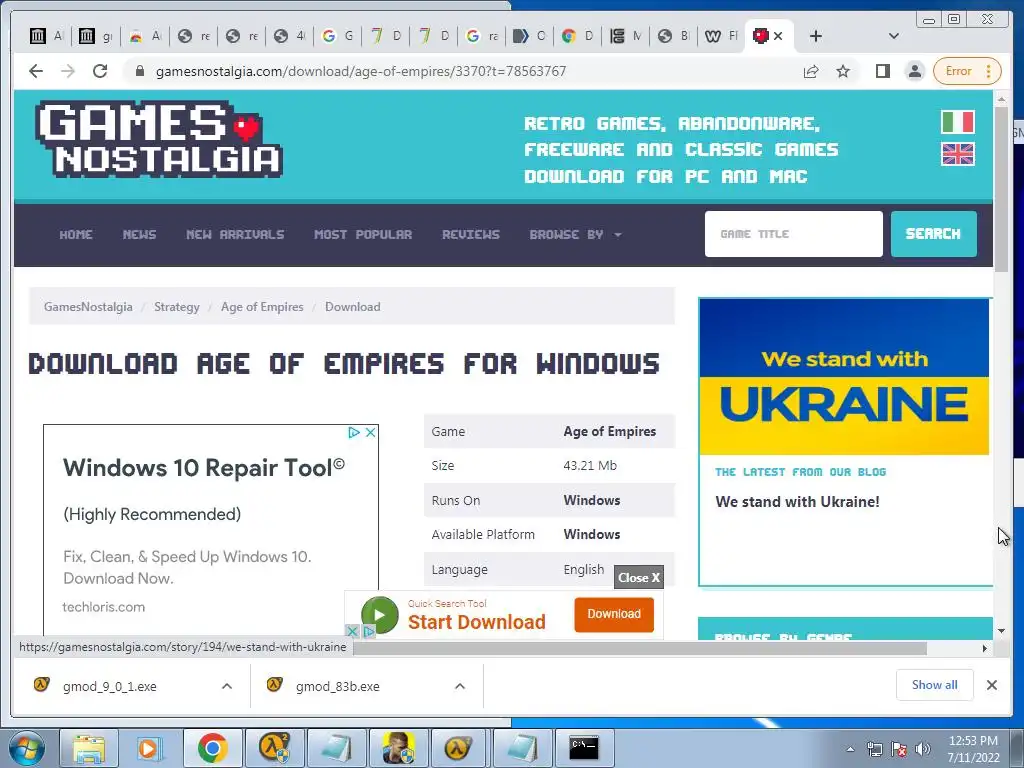The width and height of the screenshot is (1024, 768).
Task: Open the Reviews nav item
Action: point(471,234)
